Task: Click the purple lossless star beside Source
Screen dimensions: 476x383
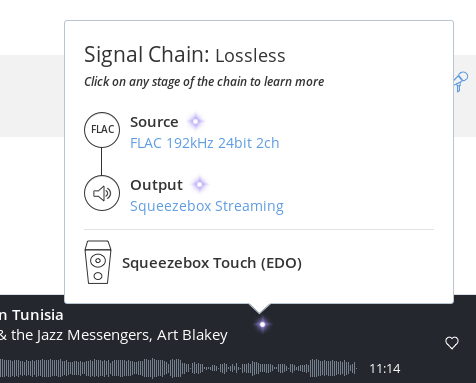Action: pyautogui.click(x=196, y=121)
